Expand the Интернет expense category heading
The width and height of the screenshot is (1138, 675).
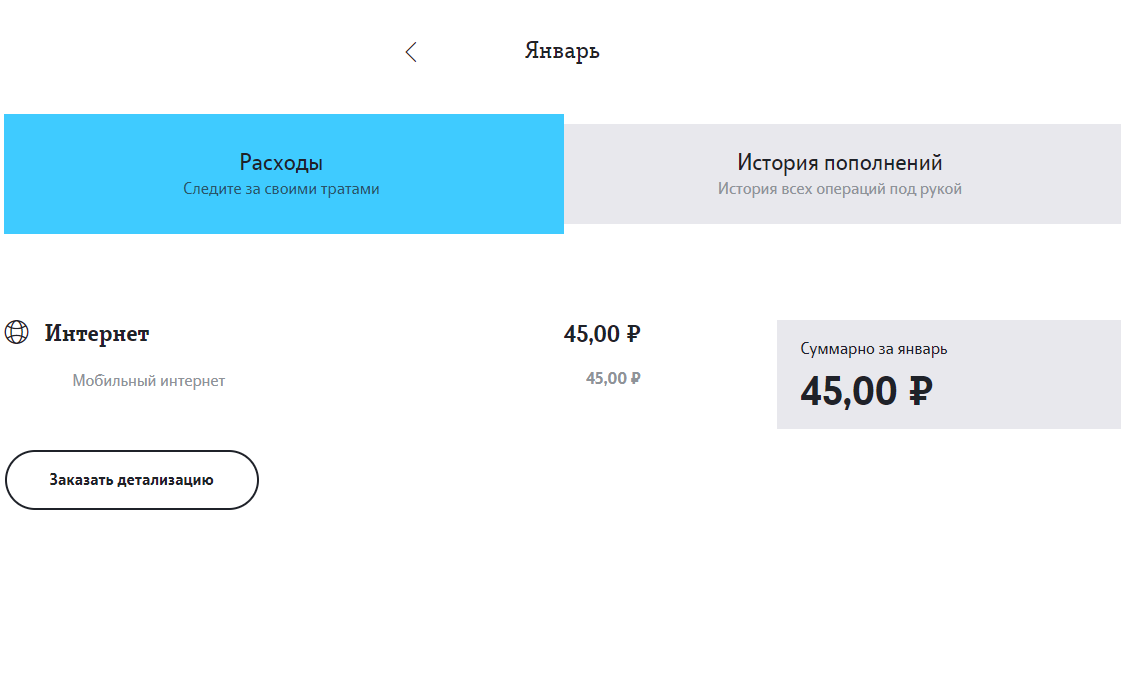(x=97, y=334)
